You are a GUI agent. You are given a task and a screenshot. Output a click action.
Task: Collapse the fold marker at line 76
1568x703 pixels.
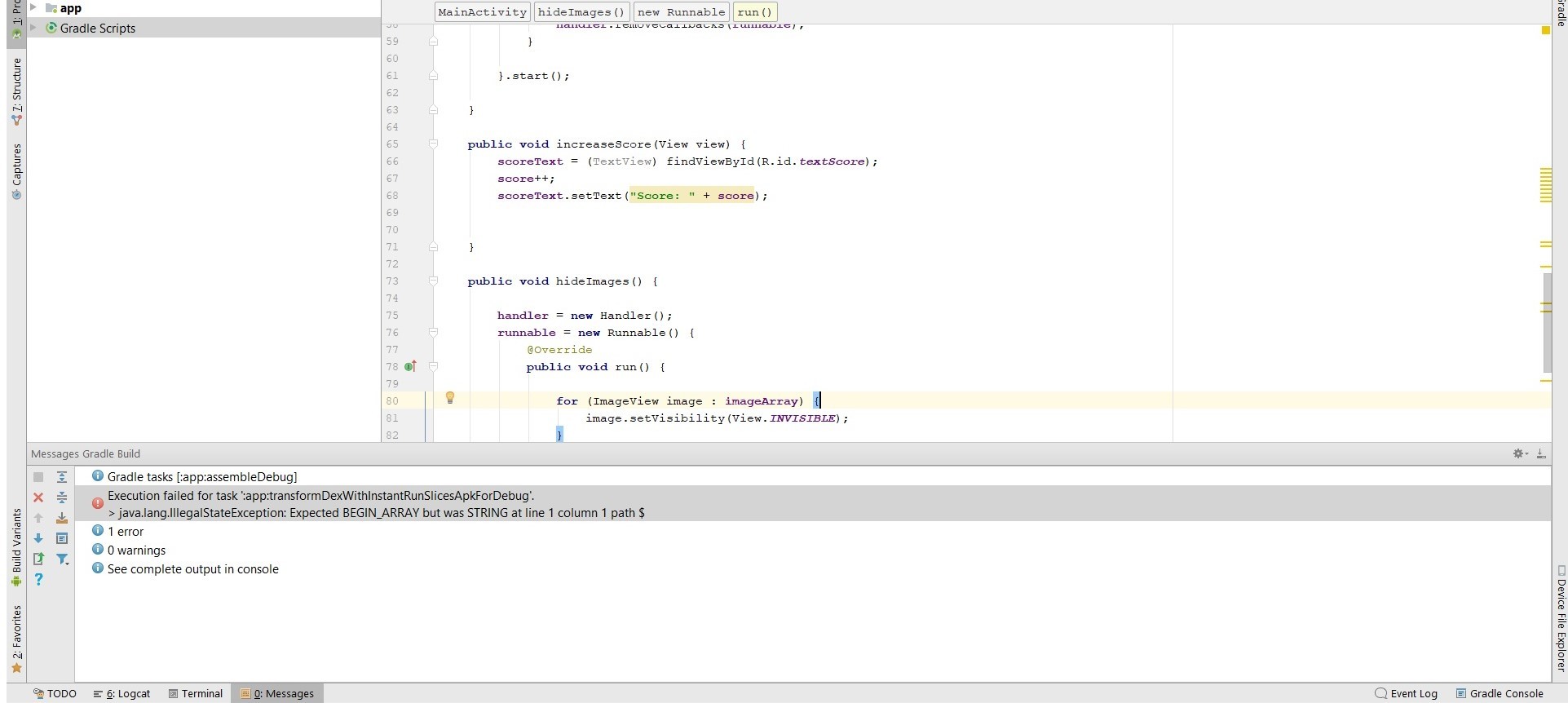[x=434, y=332]
